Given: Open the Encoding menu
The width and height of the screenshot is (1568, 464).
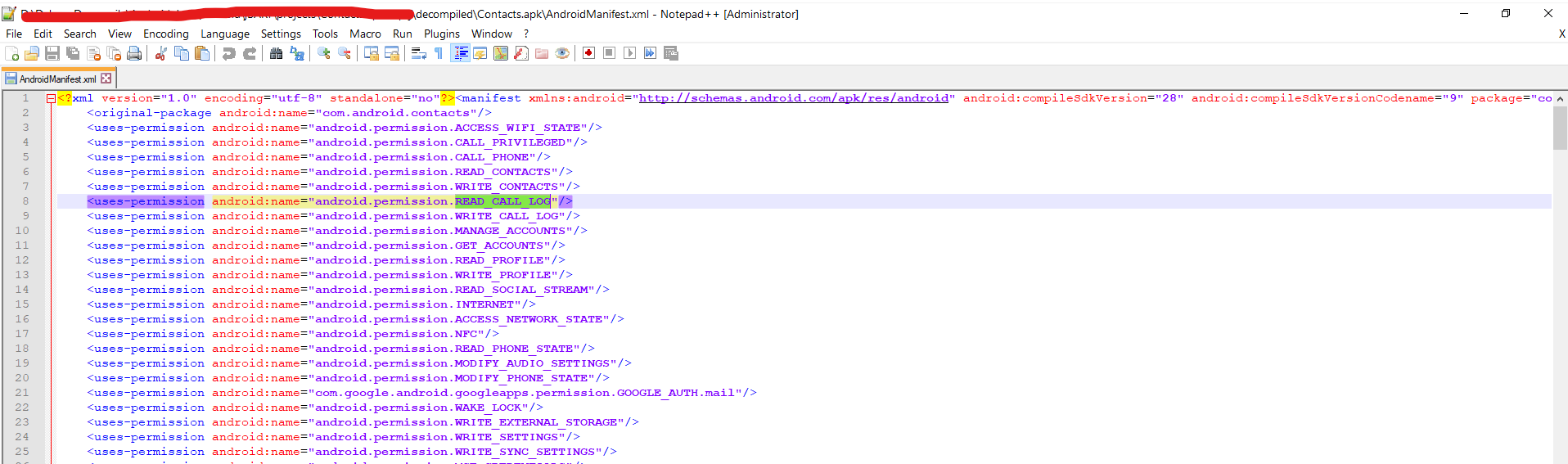Looking at the screenshot, I should click(x=165, y=34).
